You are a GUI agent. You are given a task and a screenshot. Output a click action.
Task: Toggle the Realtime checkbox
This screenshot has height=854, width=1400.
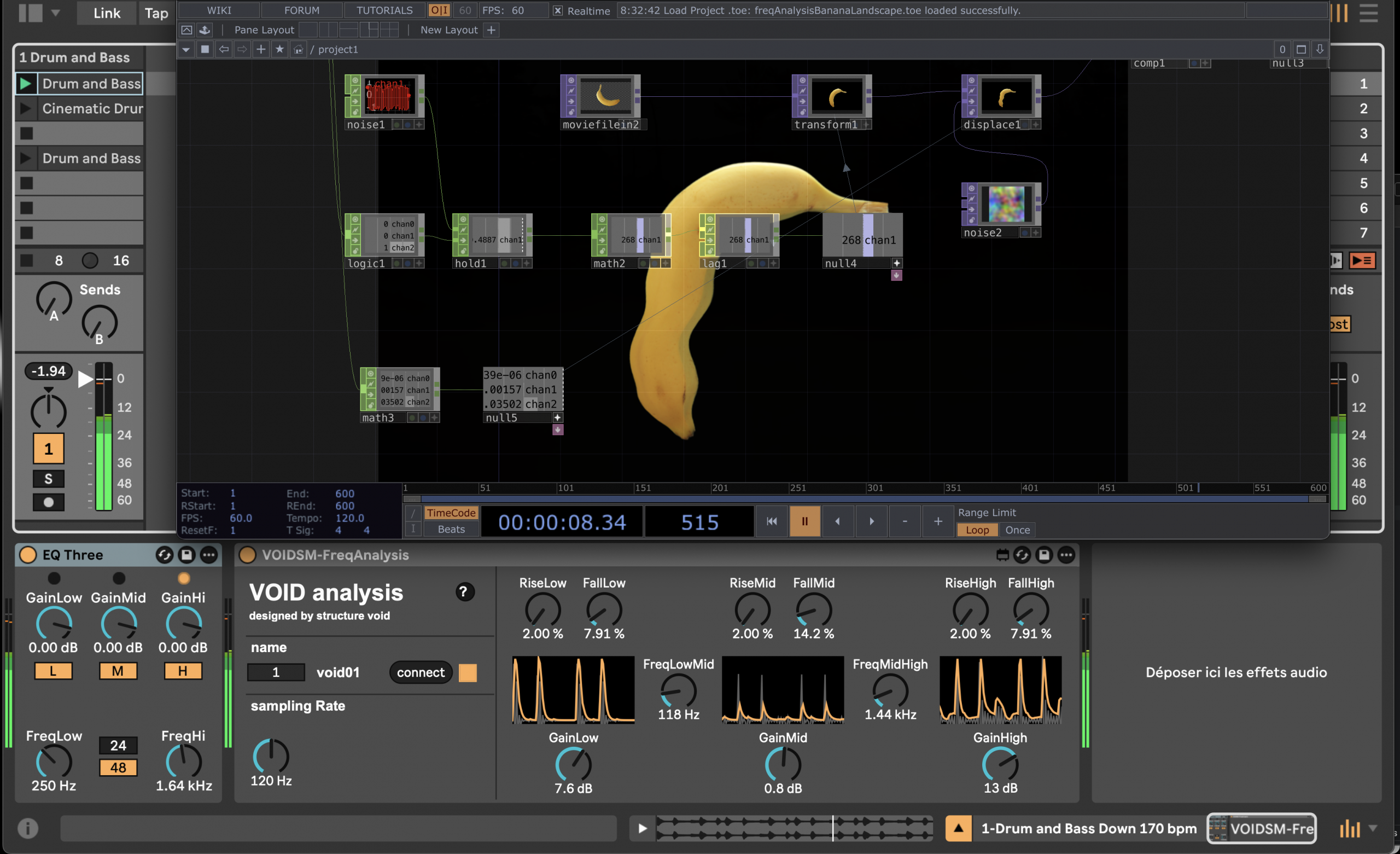click(x=557, y=10)
